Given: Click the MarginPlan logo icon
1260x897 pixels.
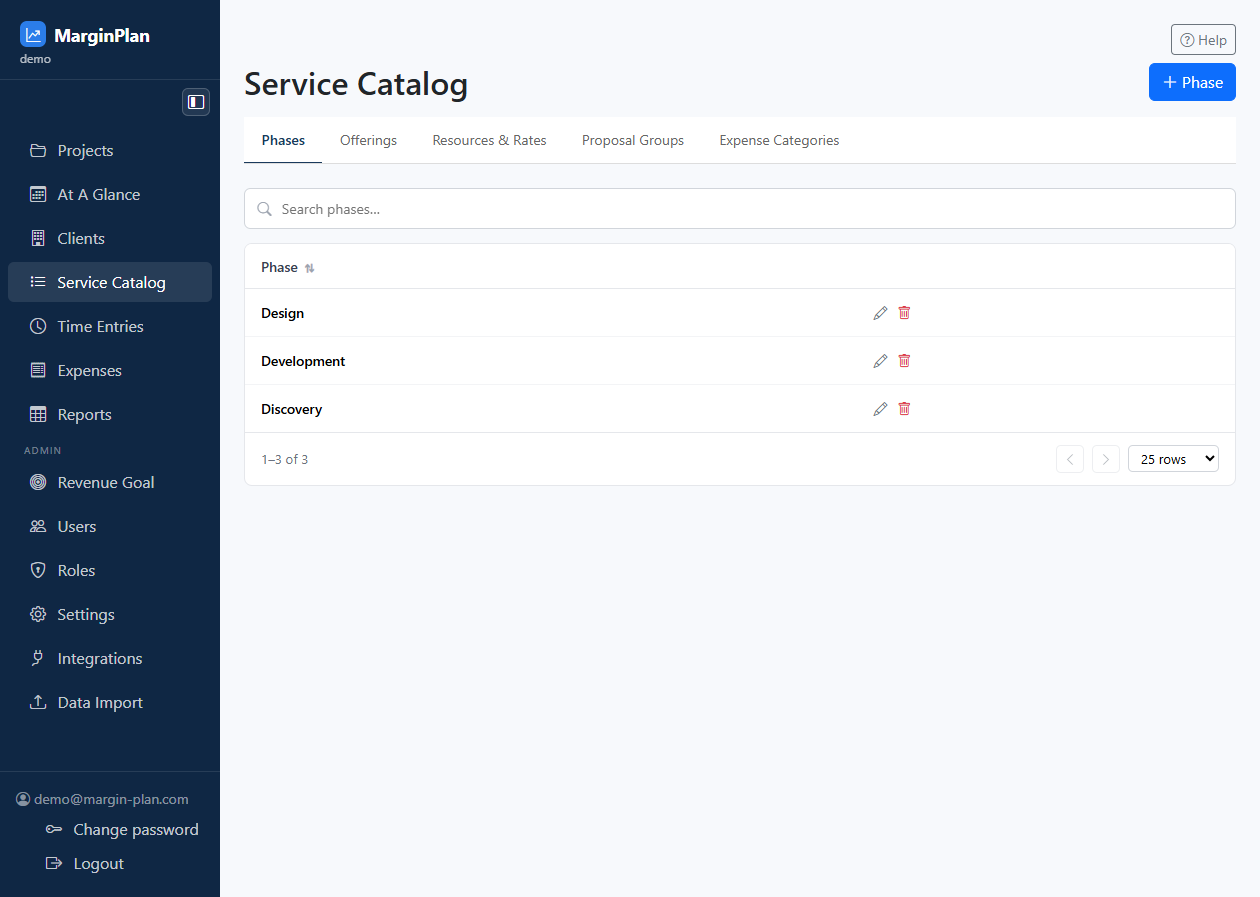Looking at the screenshot, I should [x=33, y=35].
